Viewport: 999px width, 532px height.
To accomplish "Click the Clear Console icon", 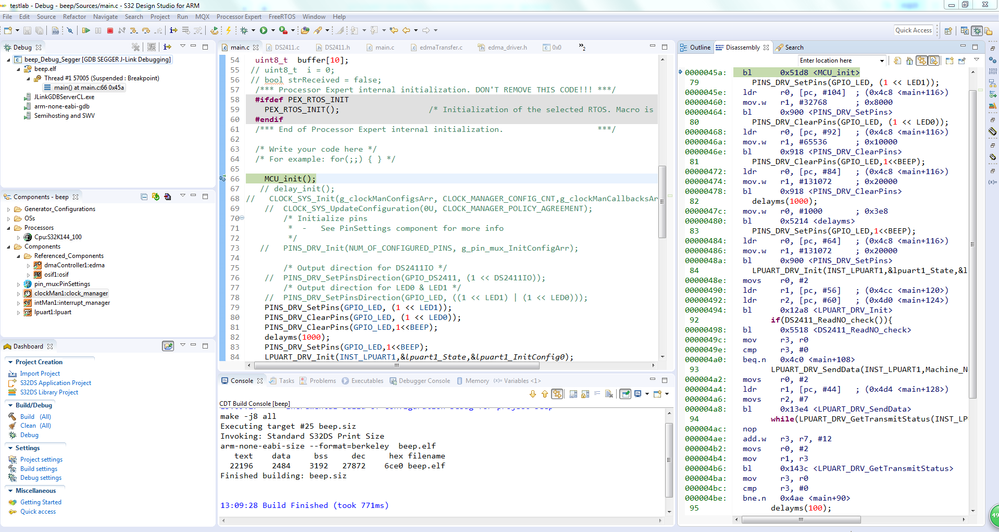I will [x=609, y=394].
